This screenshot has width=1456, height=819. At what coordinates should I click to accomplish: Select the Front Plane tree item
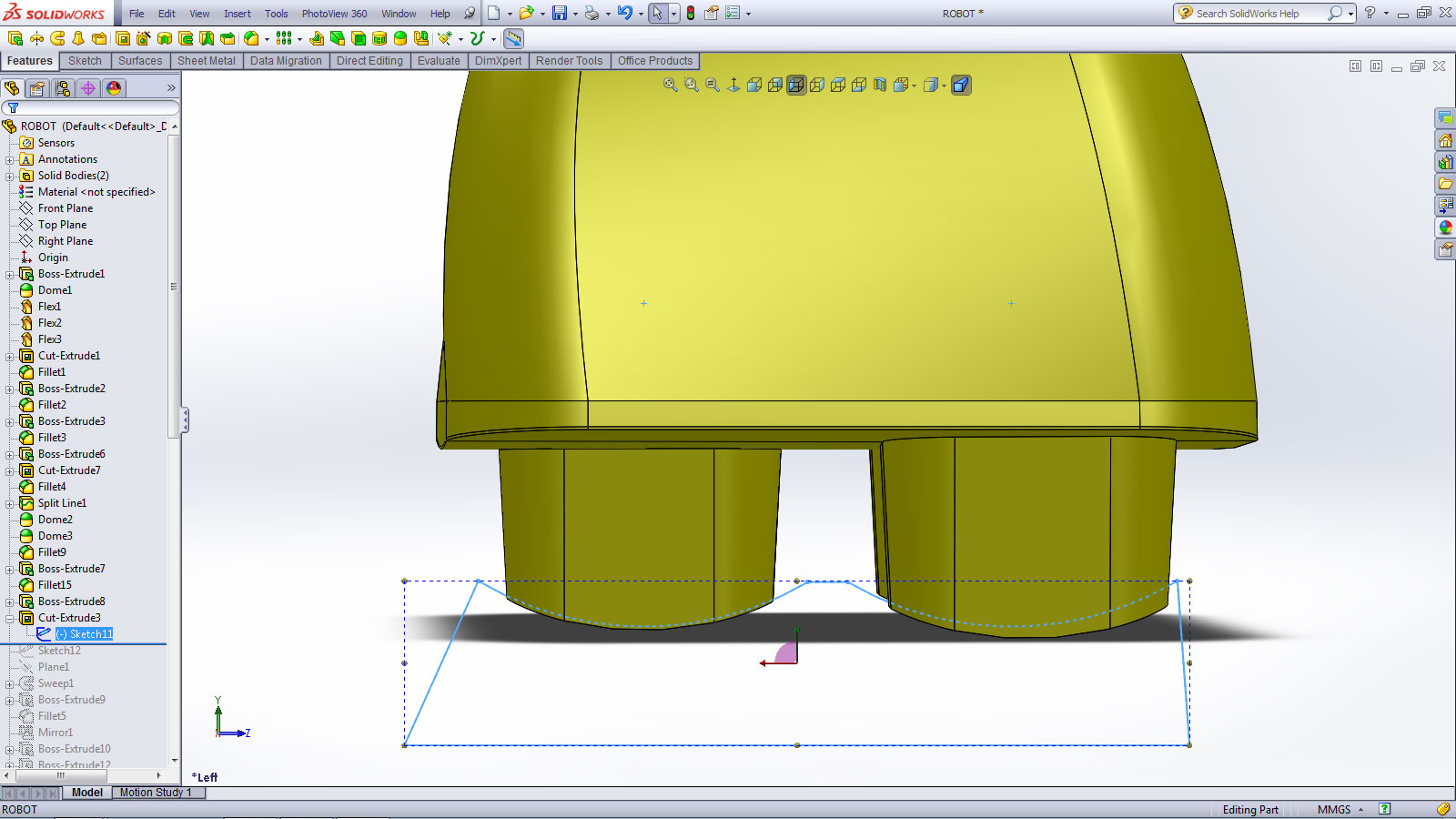click(66, 208)
